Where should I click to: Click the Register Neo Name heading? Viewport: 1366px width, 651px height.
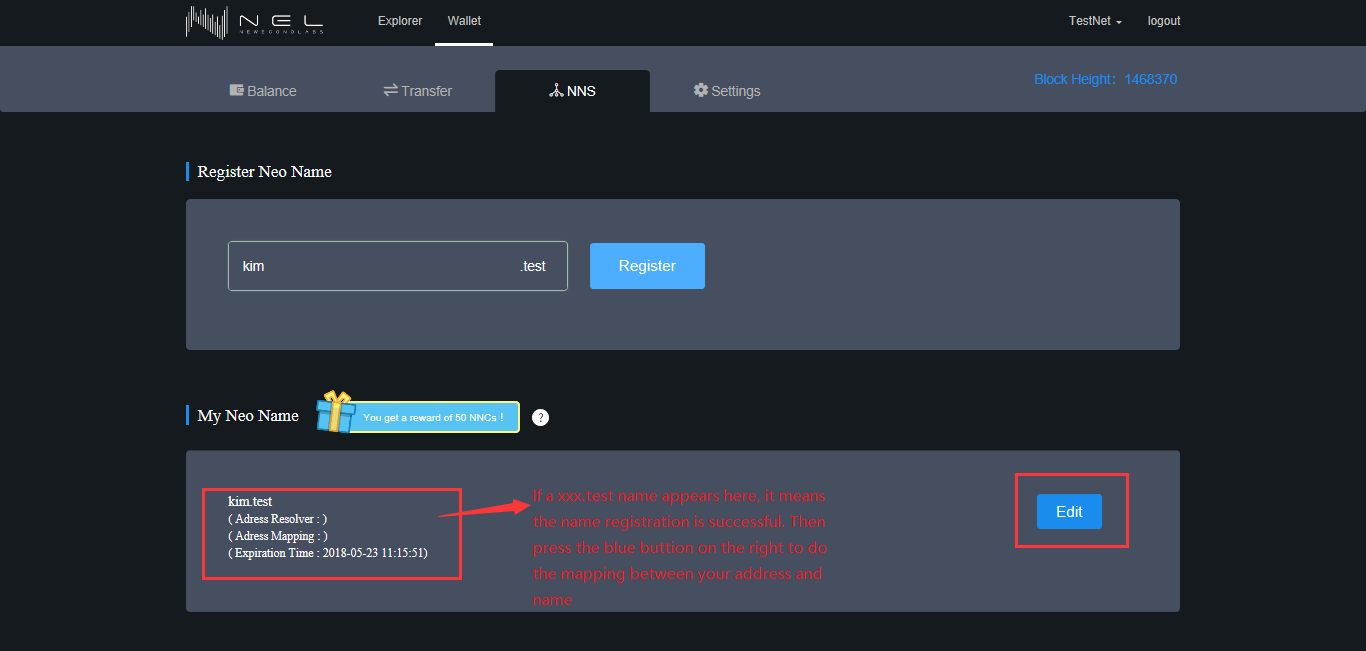[265, 172]
